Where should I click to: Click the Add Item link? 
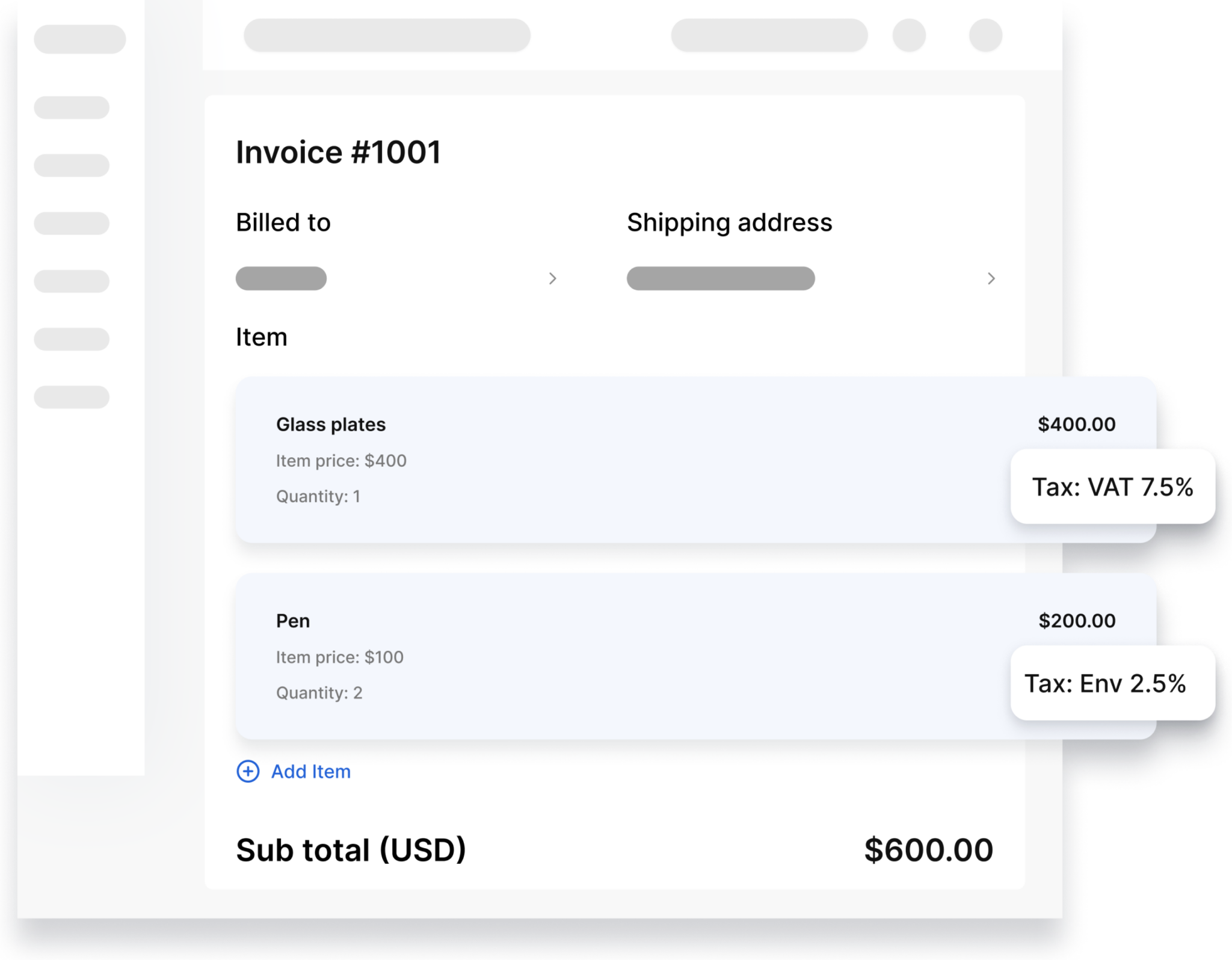tap(310, 771)
